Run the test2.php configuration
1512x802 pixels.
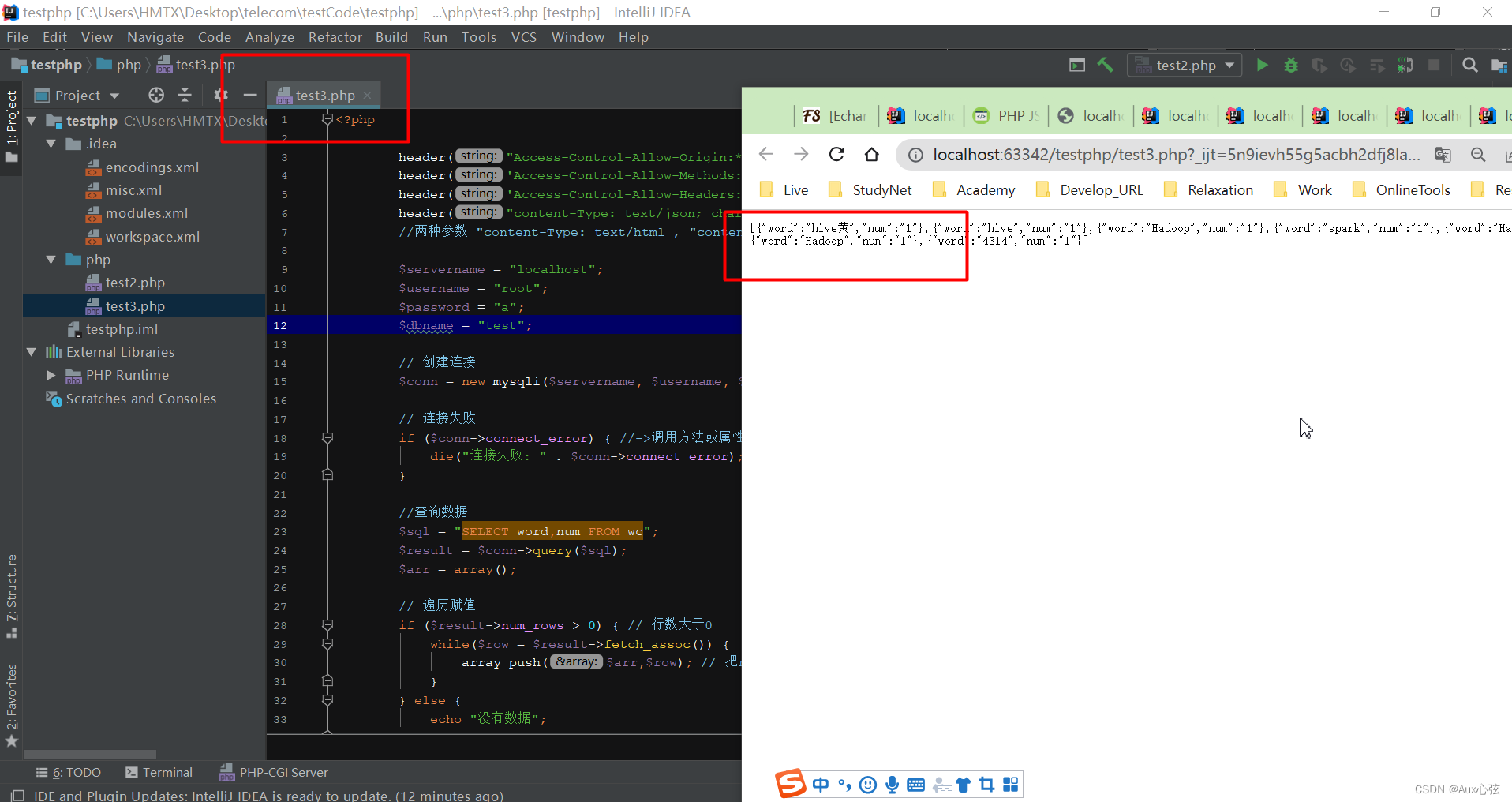pos(1261,65)
